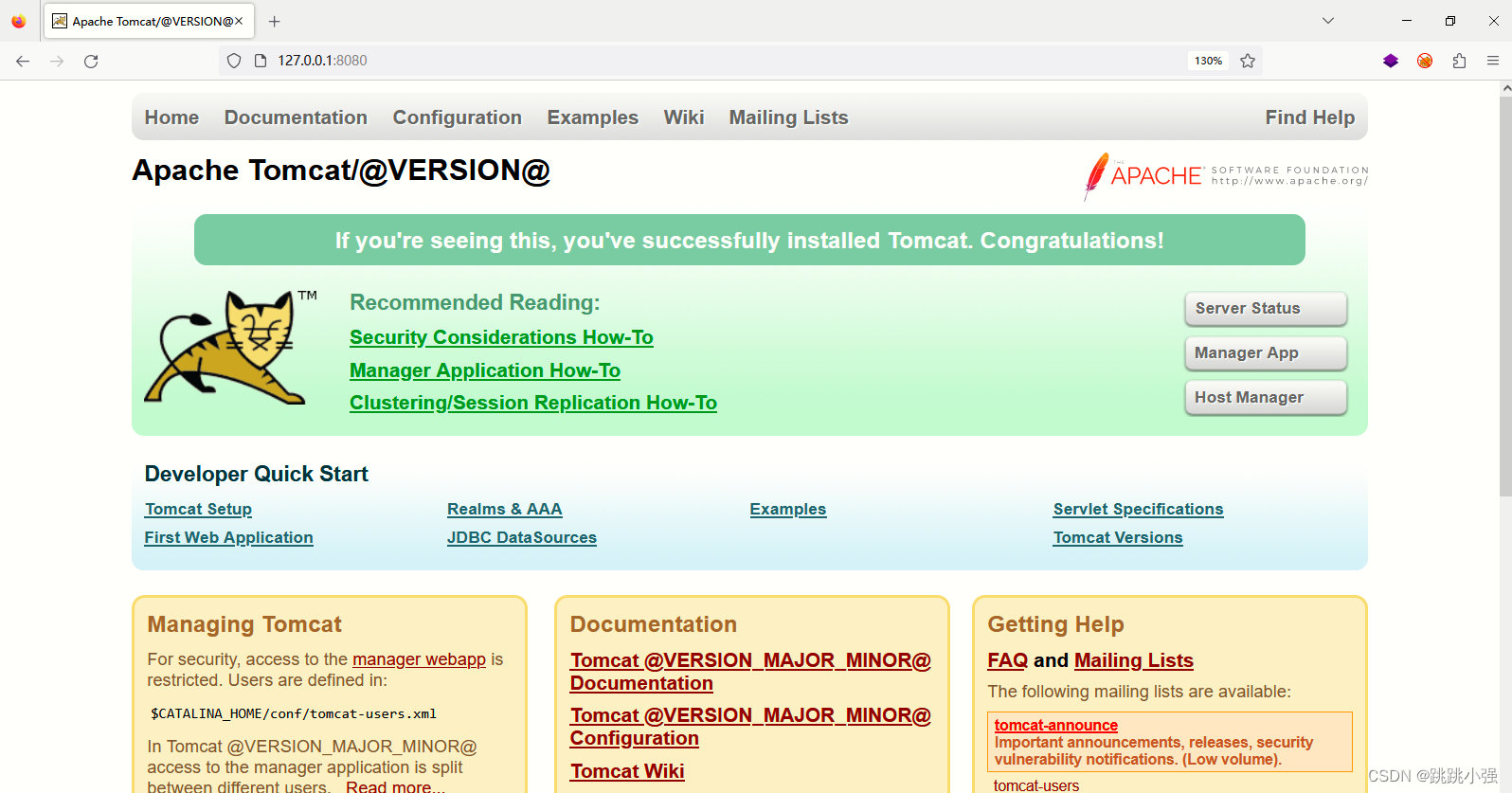Image resolution: width=1512 pixels, height=793 pixels.
Task: Open the shield tracking protection icon
Action: point(234,61)
